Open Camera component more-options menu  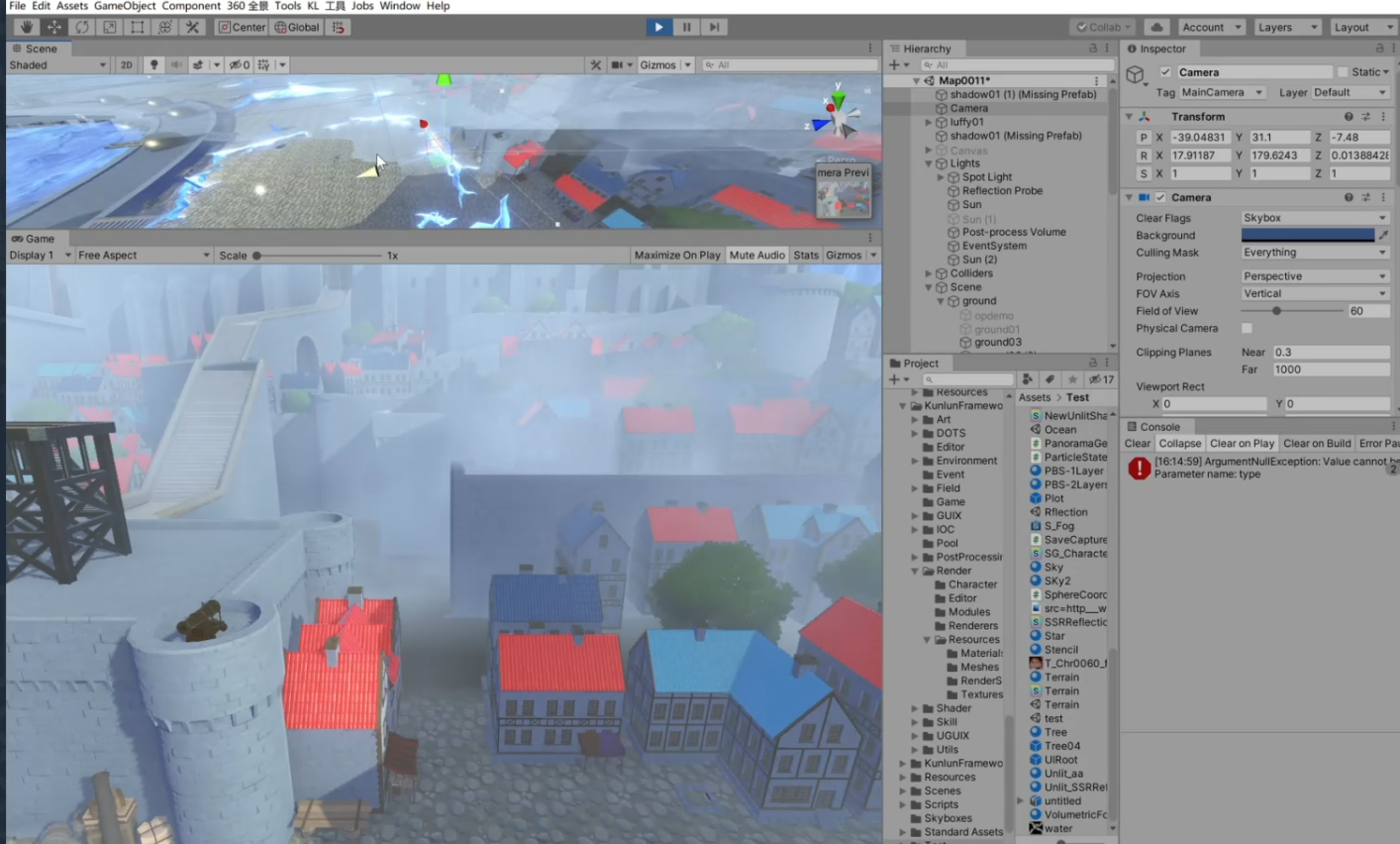pyautogui.click(x=1383, y=197)
